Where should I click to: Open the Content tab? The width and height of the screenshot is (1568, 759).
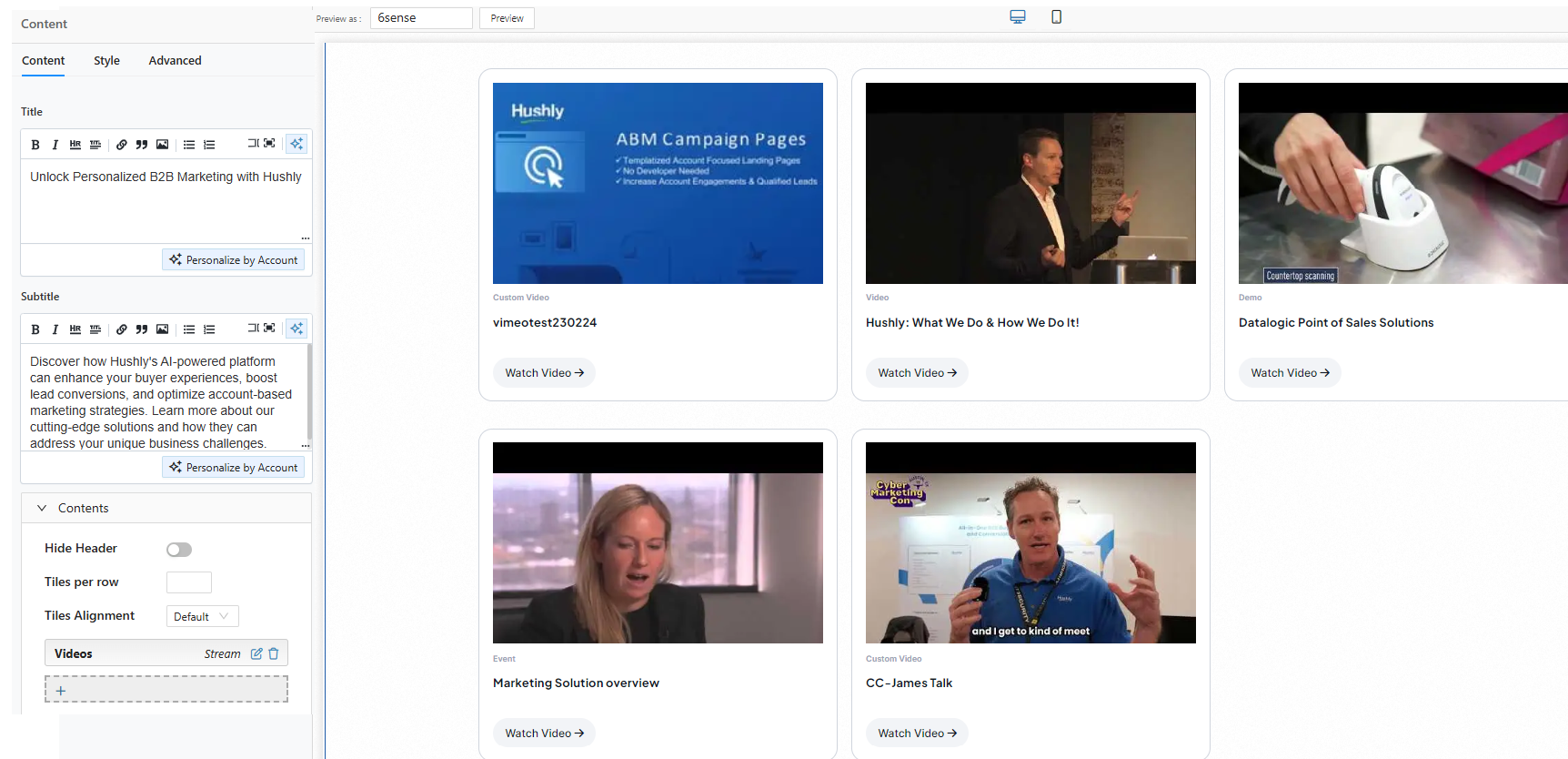tap(43, 61)
